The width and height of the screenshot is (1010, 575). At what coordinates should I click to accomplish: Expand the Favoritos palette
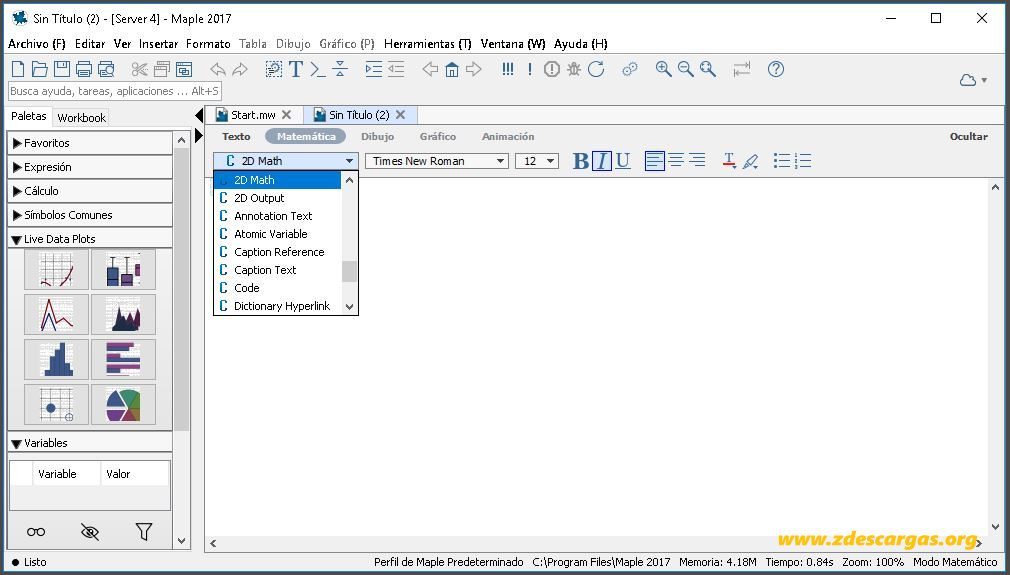90,143
